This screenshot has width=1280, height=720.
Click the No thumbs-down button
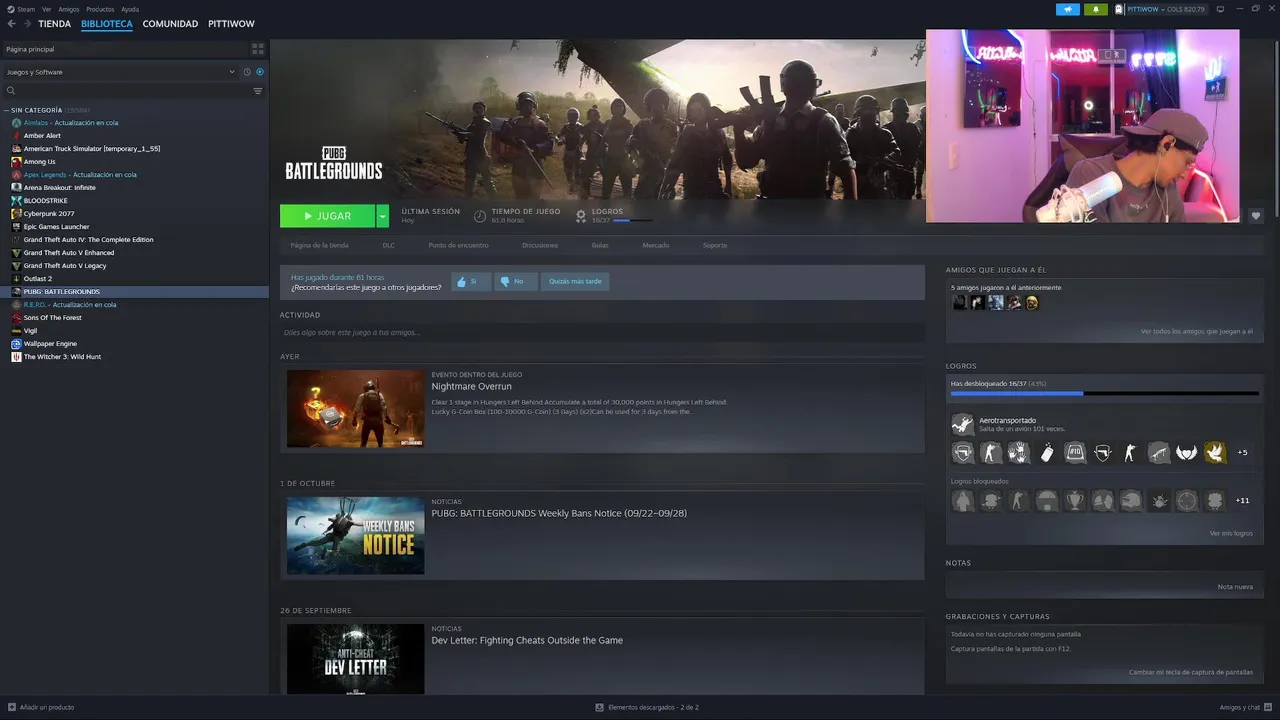[516, 282]
